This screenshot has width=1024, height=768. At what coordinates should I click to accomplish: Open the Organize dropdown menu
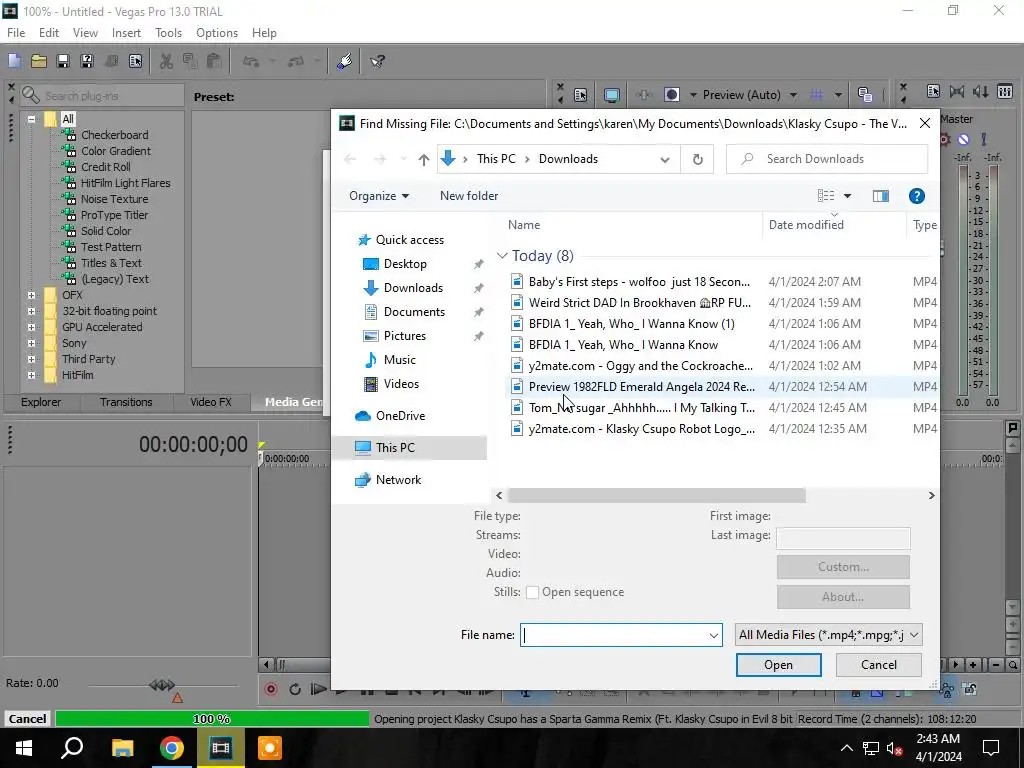(379, 196)
